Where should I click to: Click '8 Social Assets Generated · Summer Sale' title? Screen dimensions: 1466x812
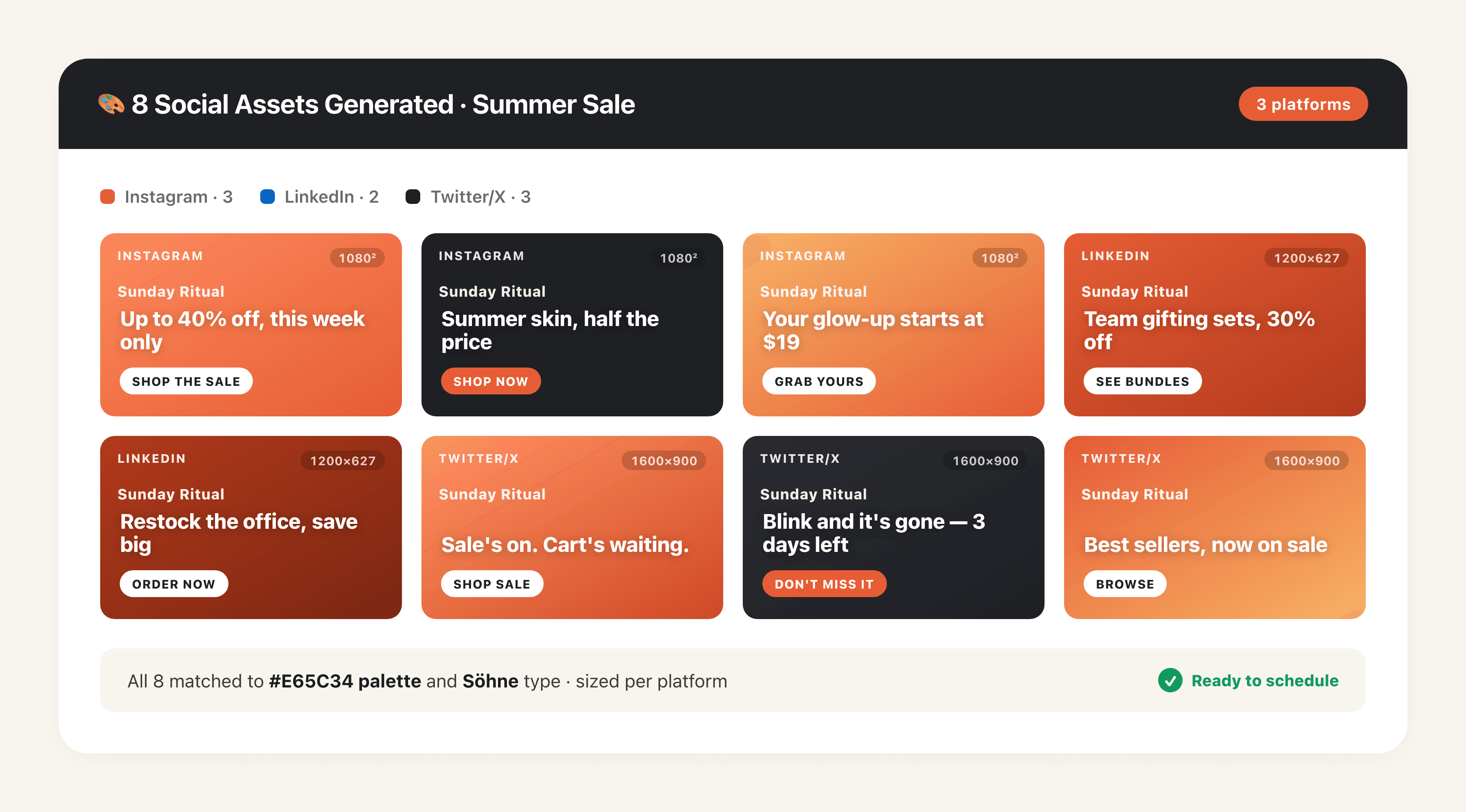tap(383, 104)
